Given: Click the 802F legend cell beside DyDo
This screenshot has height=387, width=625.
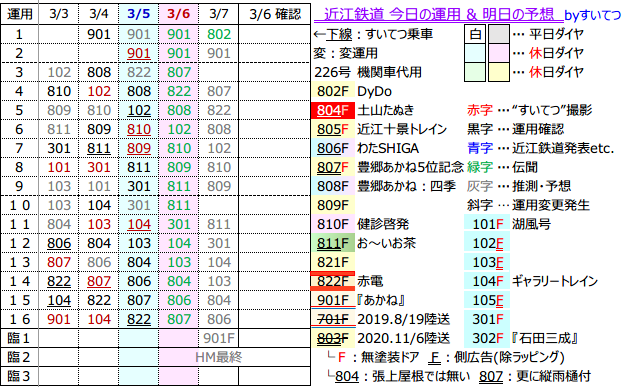Looking at the screenshot, I should point(333,91).
